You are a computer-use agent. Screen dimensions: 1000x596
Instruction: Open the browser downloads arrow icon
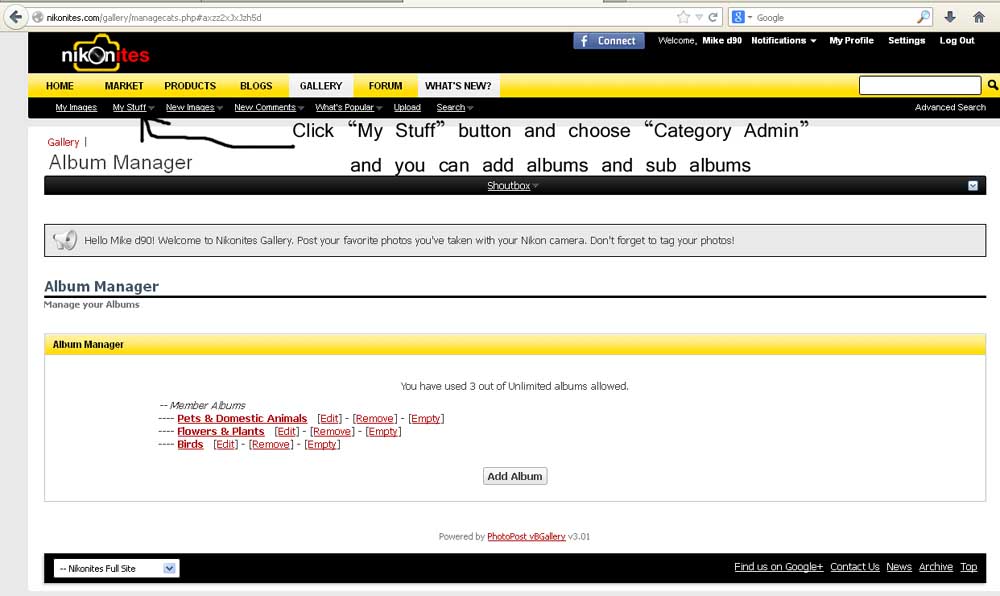click(950, 17)
